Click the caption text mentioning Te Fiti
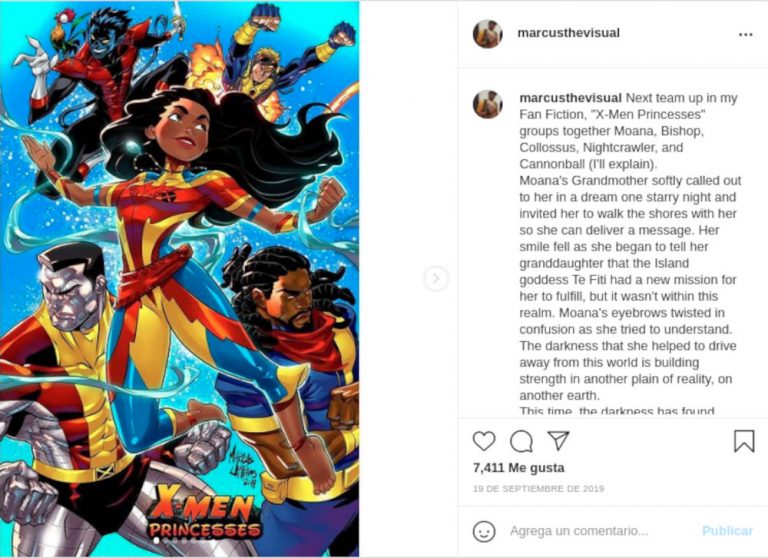This screenshot has width=768, height=558. click(x=628, y=280)
